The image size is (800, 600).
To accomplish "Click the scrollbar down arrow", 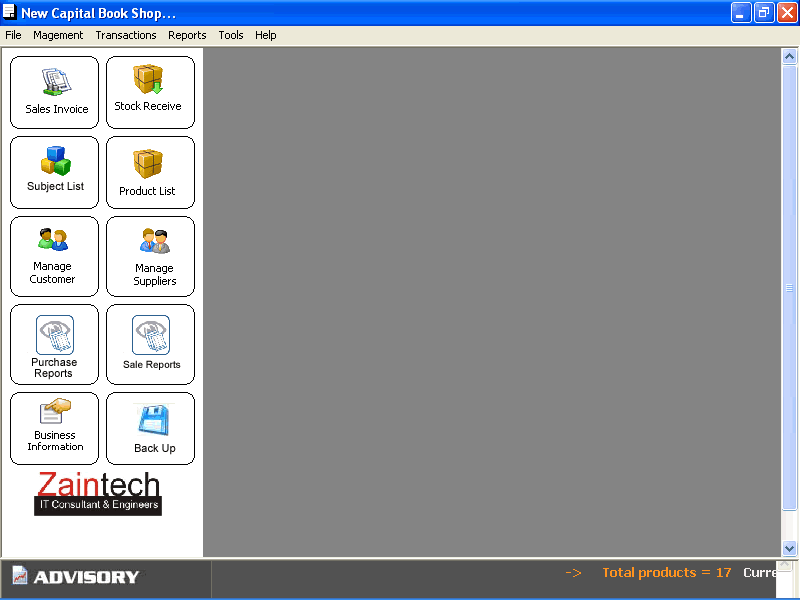I will [789, 548].
